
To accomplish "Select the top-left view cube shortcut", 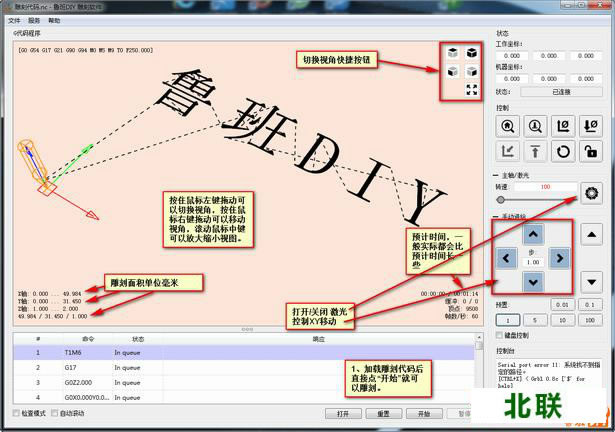I will 453,53.
